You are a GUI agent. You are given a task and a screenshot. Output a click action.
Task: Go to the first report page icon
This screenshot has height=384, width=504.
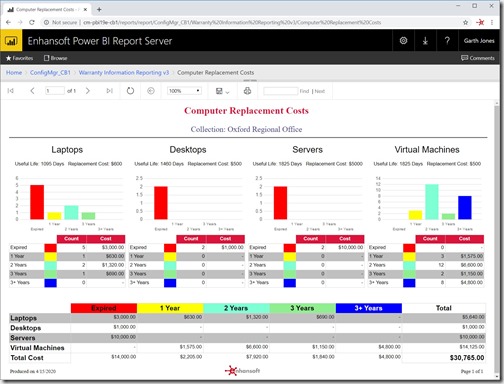coord(10,91)
